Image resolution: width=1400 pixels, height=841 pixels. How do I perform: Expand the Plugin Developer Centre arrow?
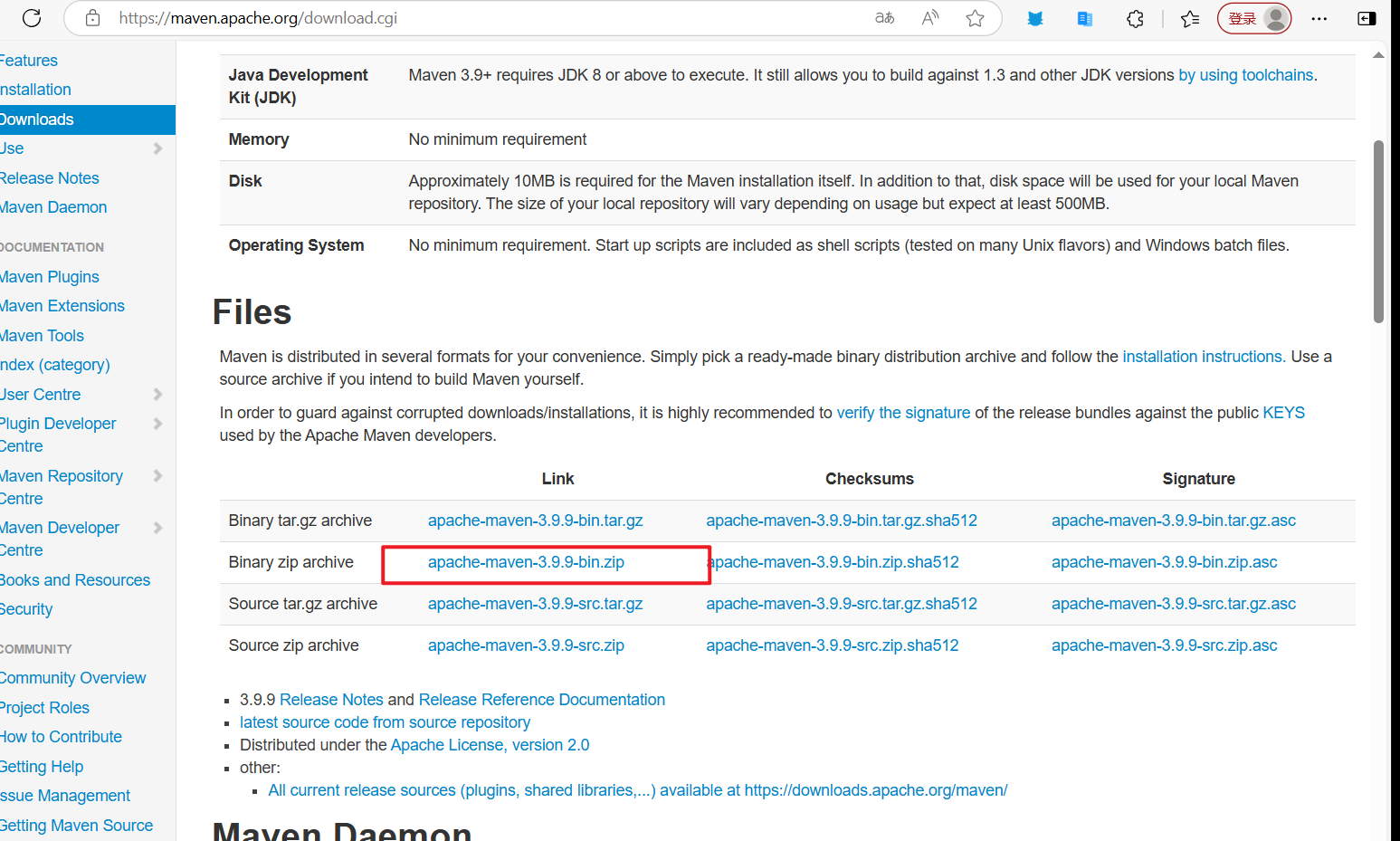point(157,424)
